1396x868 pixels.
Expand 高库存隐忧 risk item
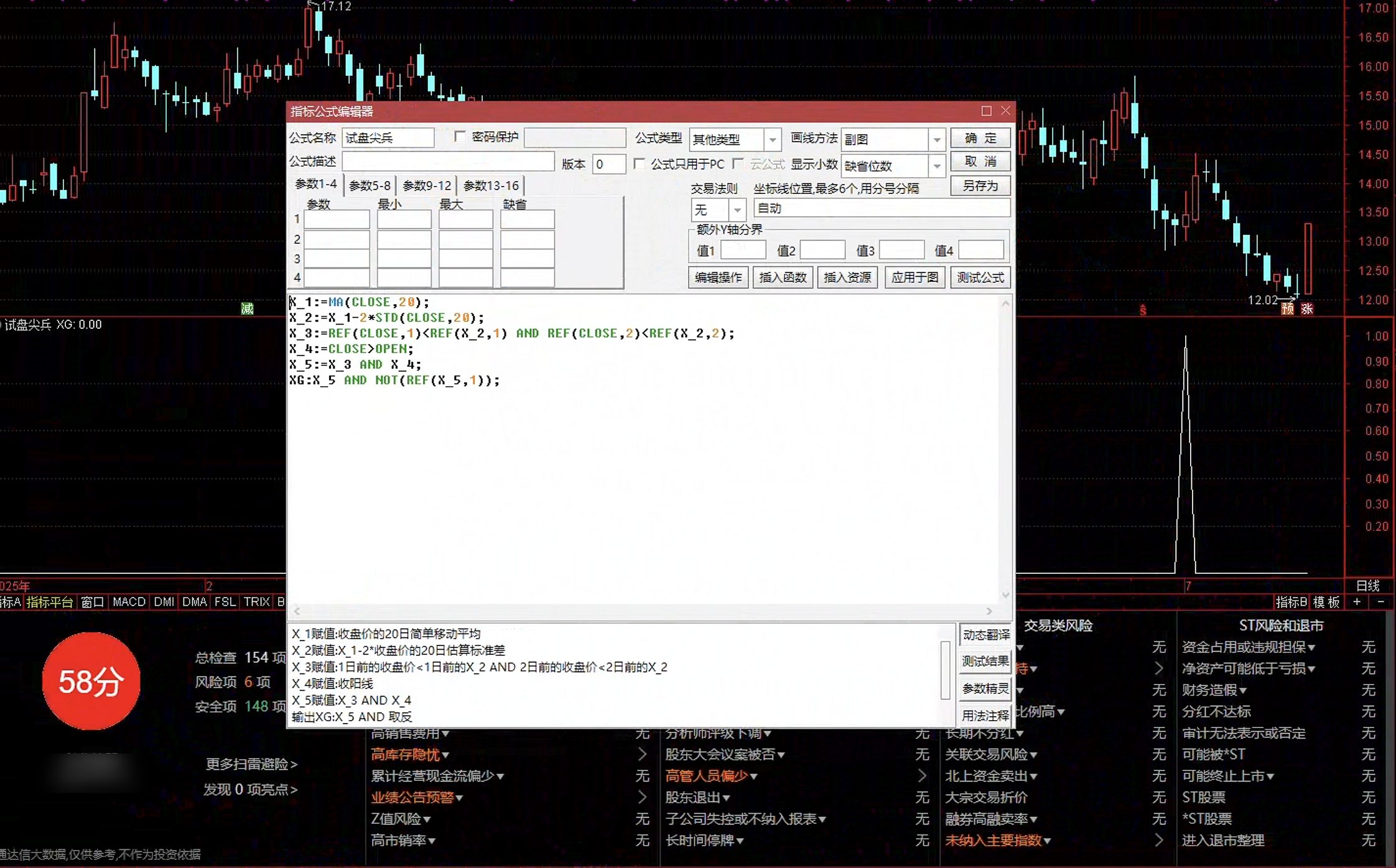point(411,754)
